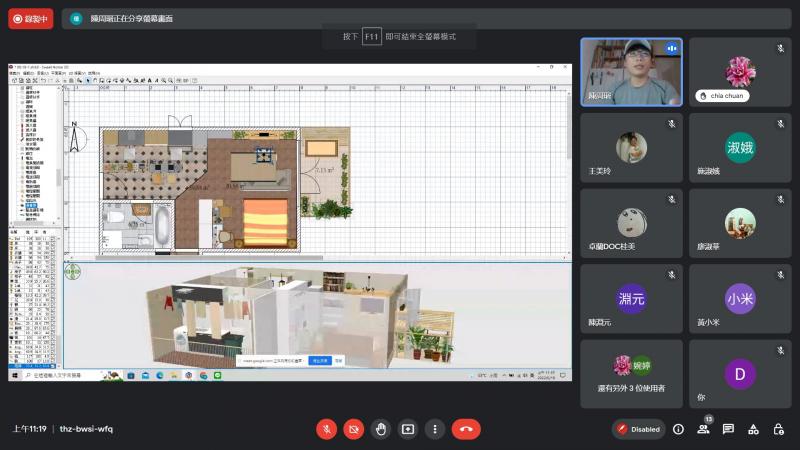Select the chia chuan participant tile
Viewport: 800px width, 450px height.
pos(740,72)
